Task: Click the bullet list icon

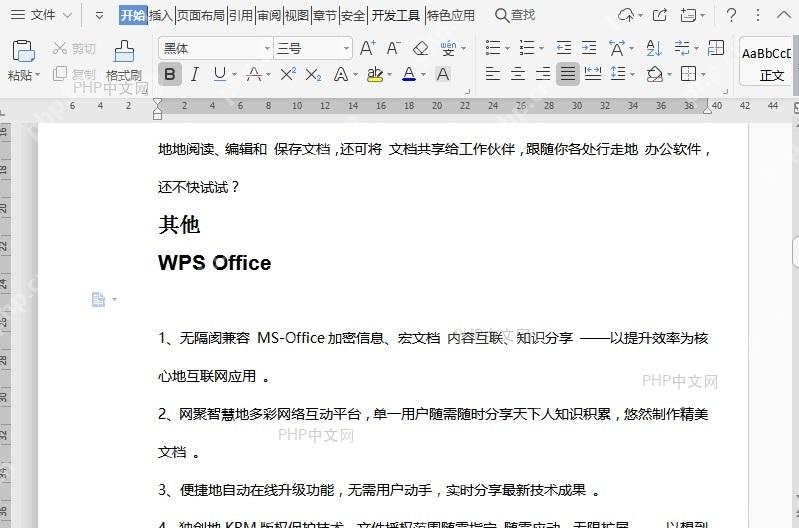Action: point(493,48)
